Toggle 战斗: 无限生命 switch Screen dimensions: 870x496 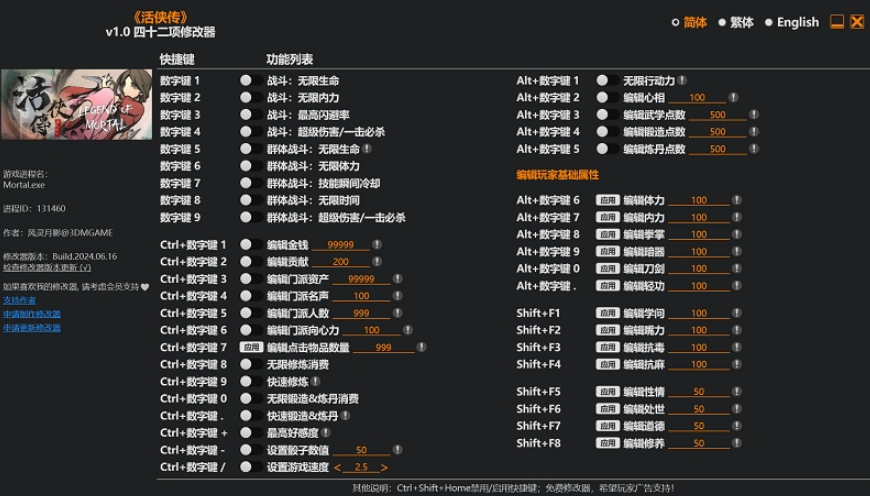click(x=251, y=80)
